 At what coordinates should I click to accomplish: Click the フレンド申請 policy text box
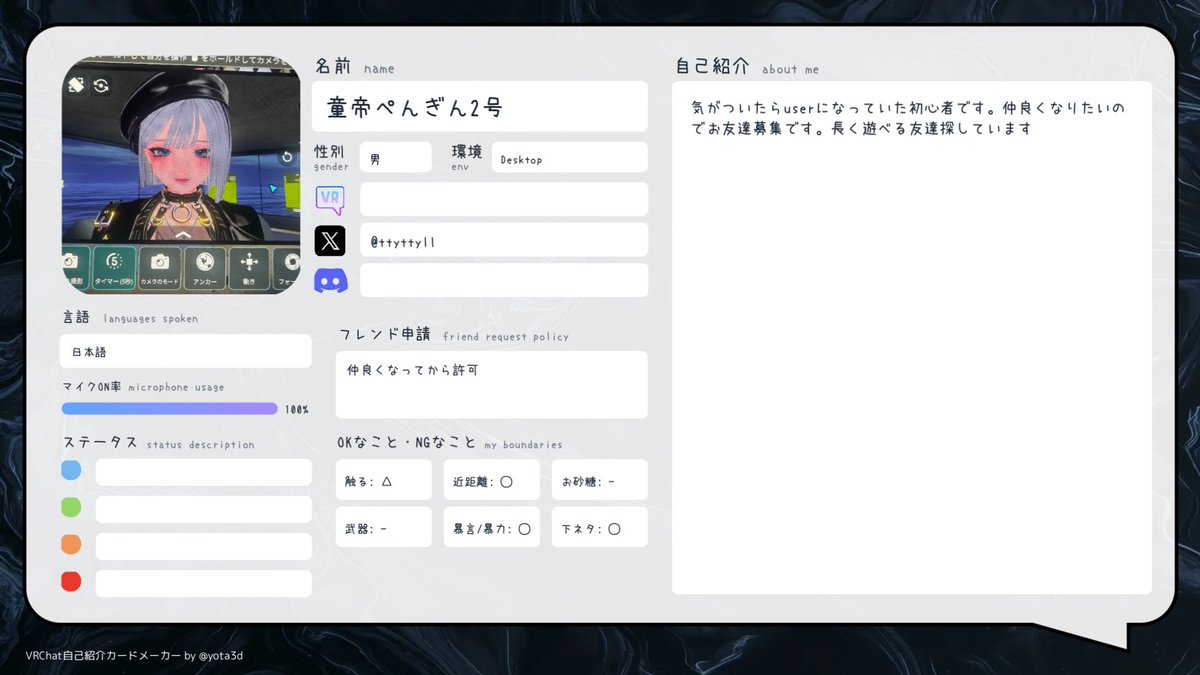[x=491, y=385]
